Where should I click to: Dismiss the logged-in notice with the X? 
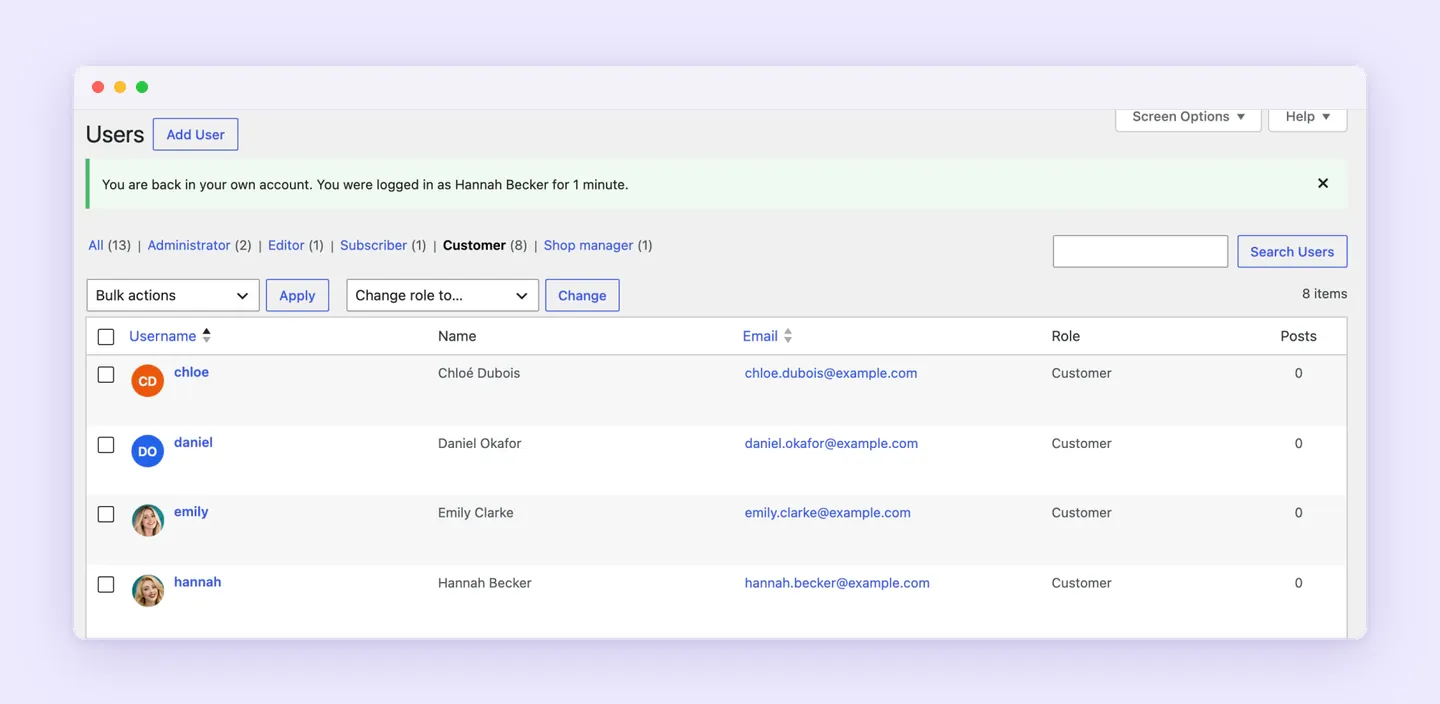click(x=1323, y=183)
